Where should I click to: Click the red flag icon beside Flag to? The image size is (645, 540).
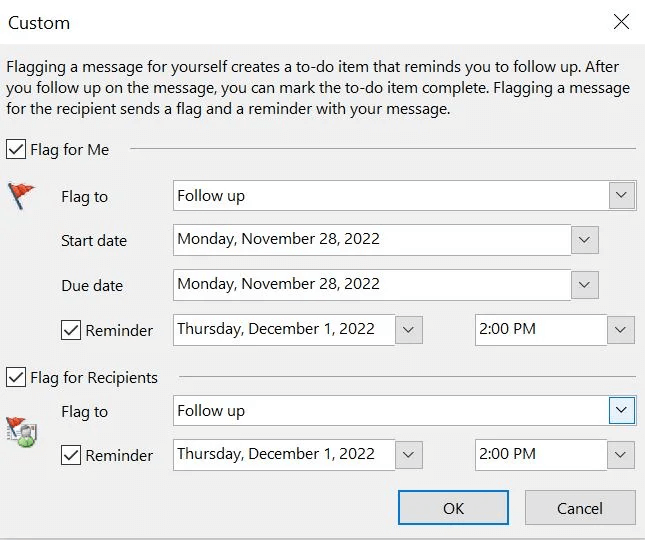[x=21, y=195]
